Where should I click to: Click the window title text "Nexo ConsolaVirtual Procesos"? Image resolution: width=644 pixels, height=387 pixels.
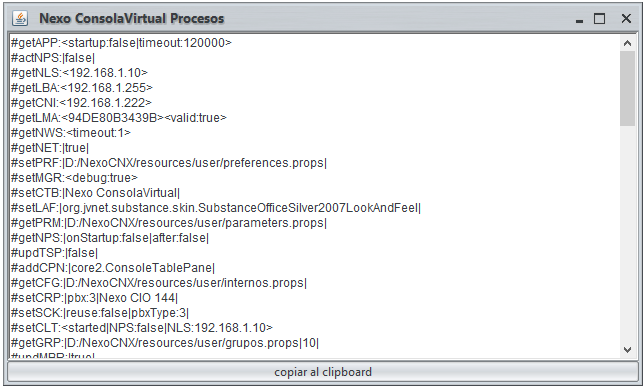pyautogui.click(x=131, y=18)
